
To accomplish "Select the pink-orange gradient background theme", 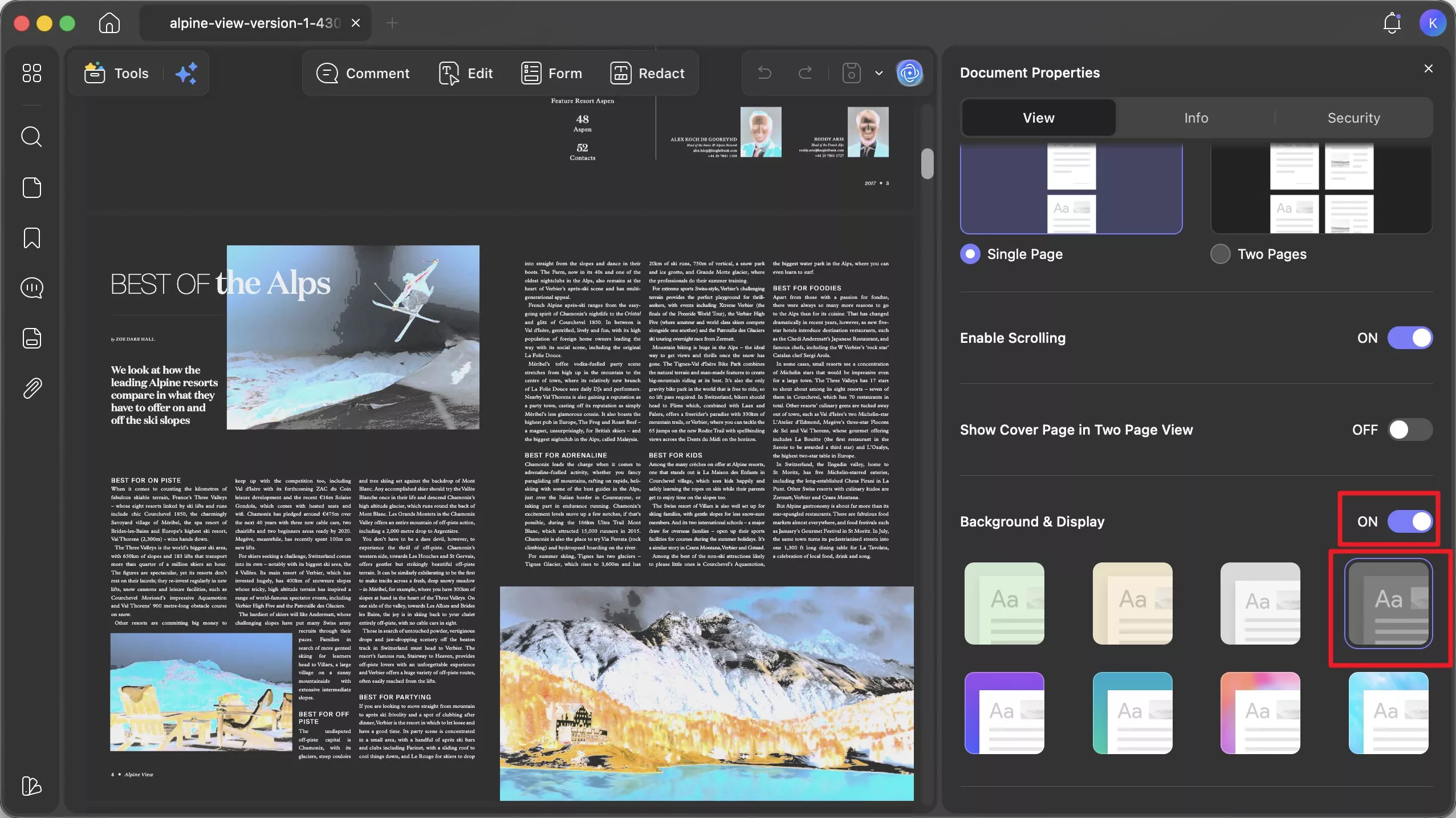I will 1260,713.
